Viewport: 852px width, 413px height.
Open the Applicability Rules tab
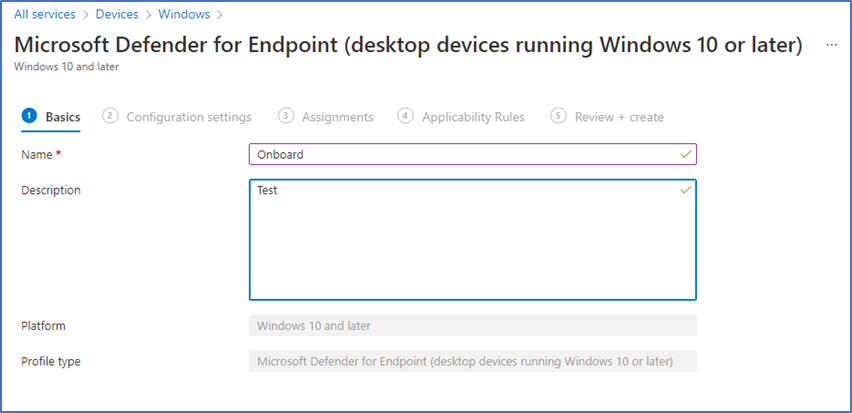click(473, 117)
